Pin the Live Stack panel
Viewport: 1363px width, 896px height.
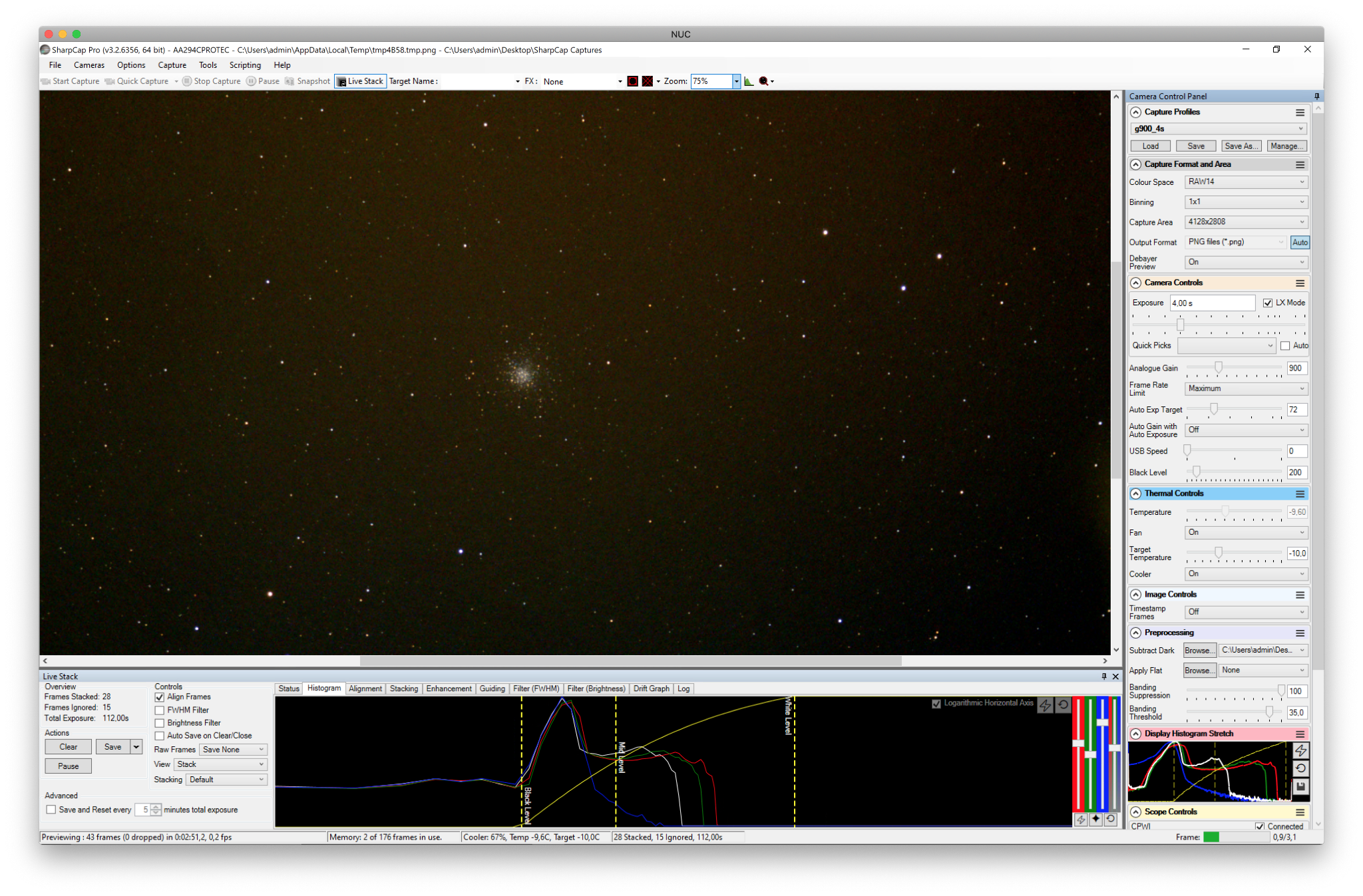pos(1104,676)
